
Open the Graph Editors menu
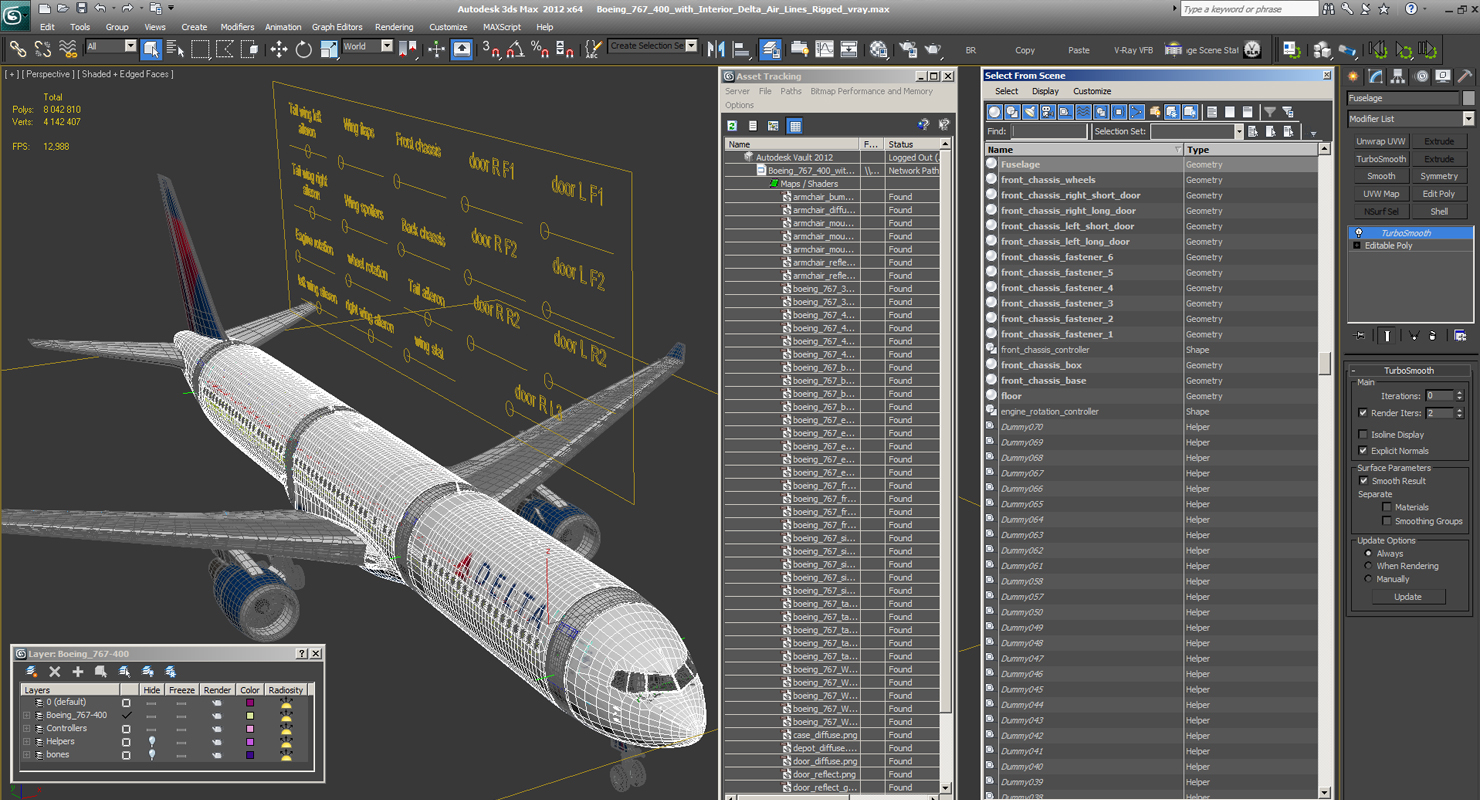click(x=337, y=27)
